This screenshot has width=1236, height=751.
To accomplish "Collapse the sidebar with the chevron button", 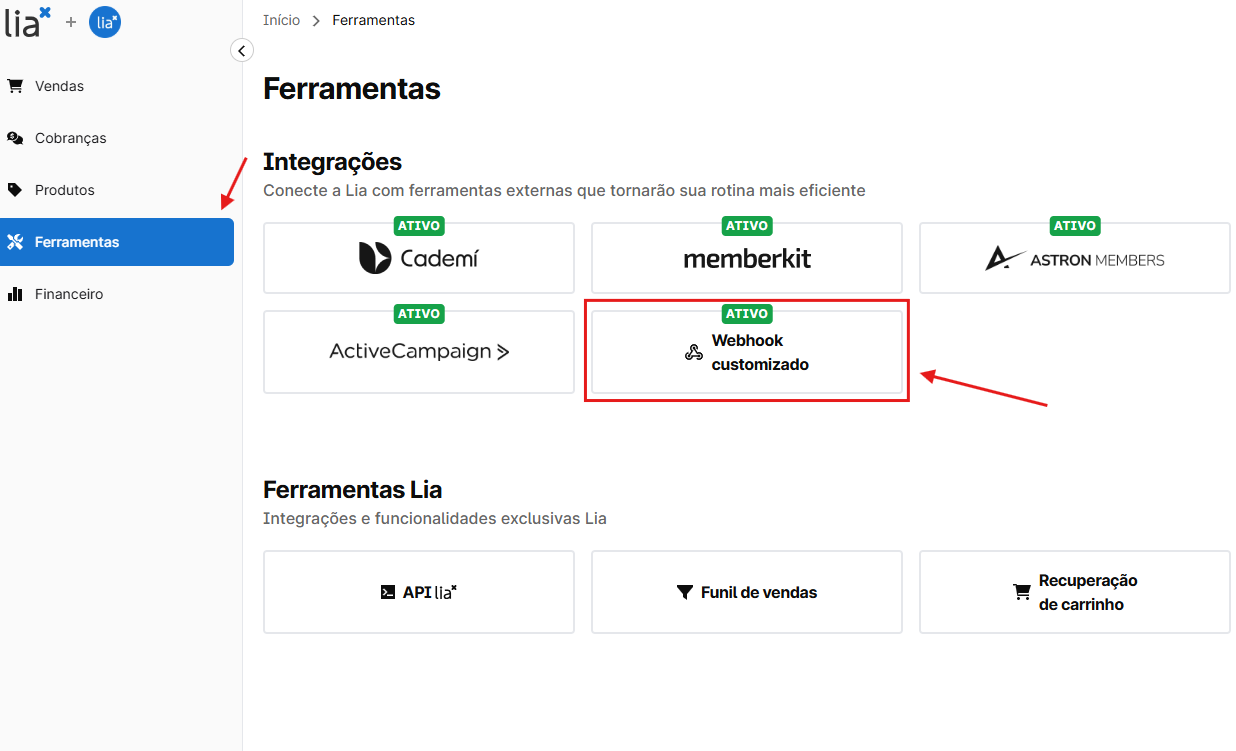I will click(242, 50).
